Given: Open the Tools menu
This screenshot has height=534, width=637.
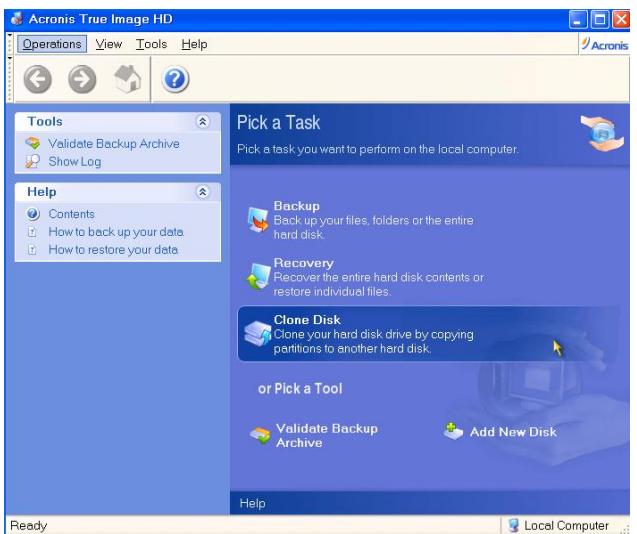Looking at the screenshot, I should click(152, 44).
